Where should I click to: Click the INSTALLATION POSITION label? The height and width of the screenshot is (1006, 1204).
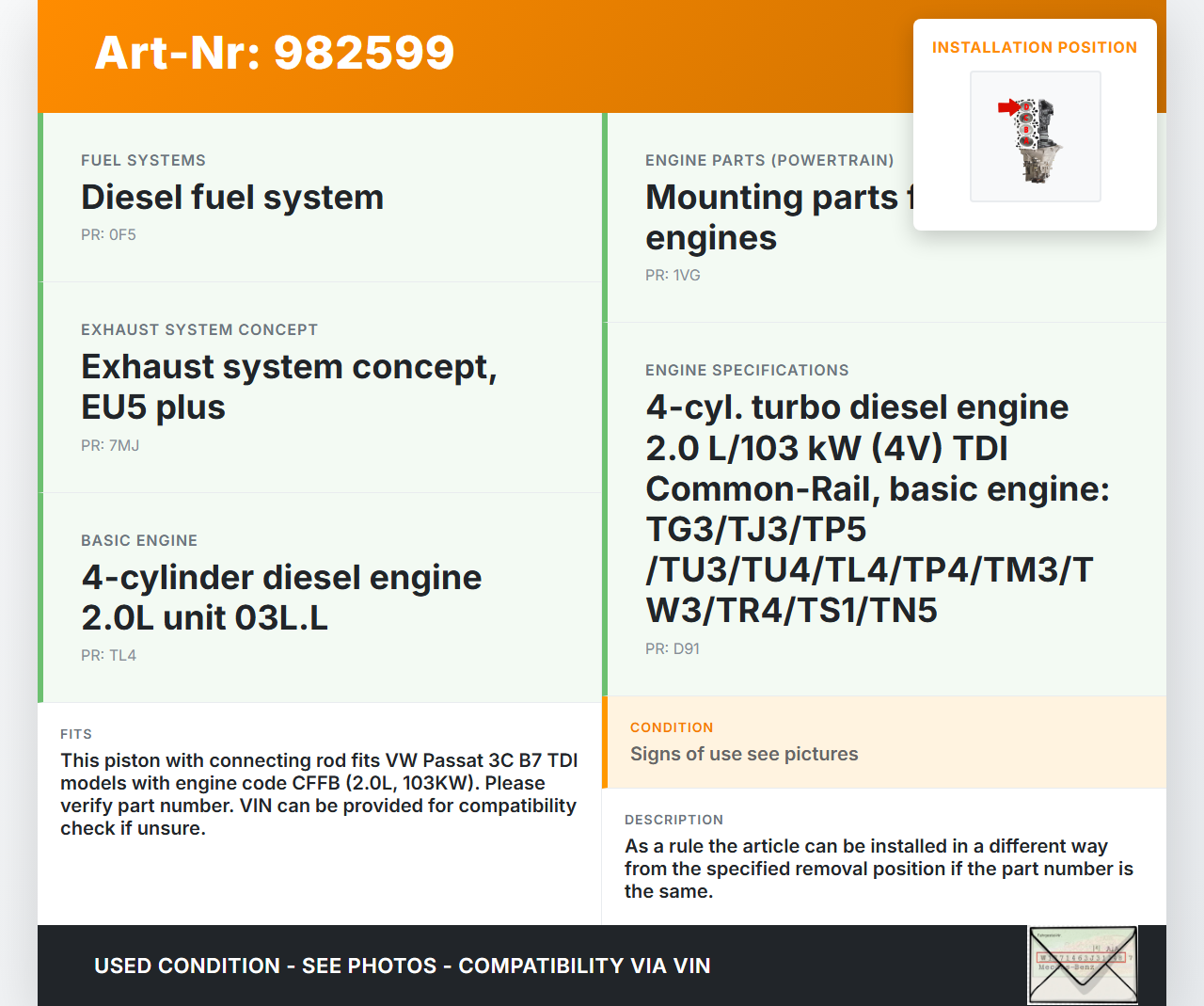[1034, 48]
